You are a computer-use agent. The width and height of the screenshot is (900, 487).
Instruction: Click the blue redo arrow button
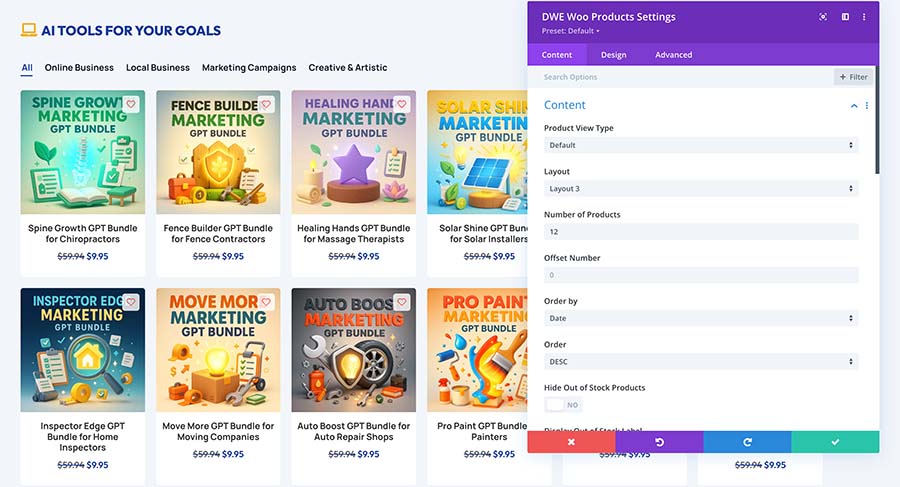coord(747,442)
